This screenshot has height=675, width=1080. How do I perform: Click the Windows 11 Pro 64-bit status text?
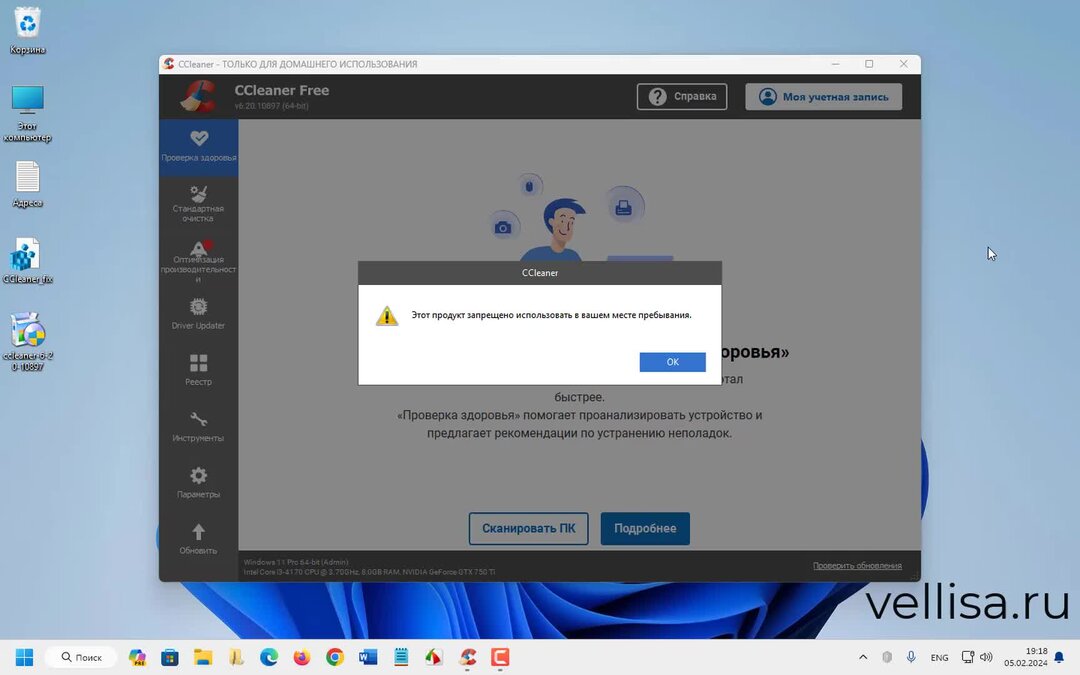pos(296,562)
